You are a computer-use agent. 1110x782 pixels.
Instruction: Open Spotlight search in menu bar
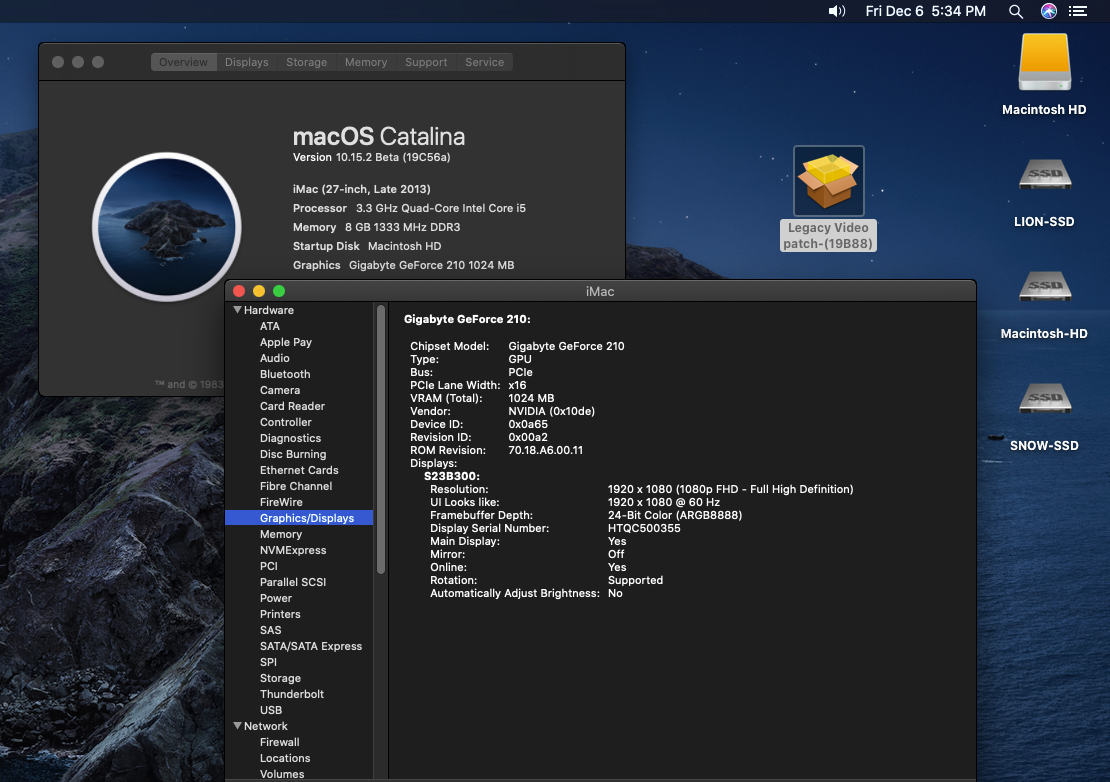tap(1015, 11)
